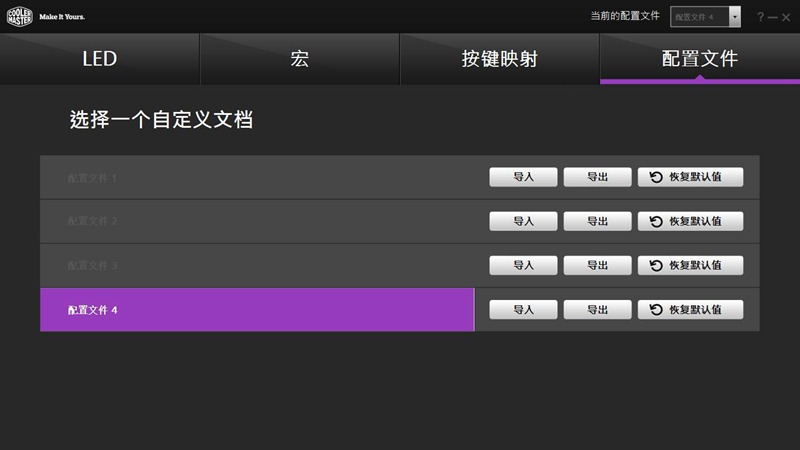Click the Cooler Master logo

[21, 16]
